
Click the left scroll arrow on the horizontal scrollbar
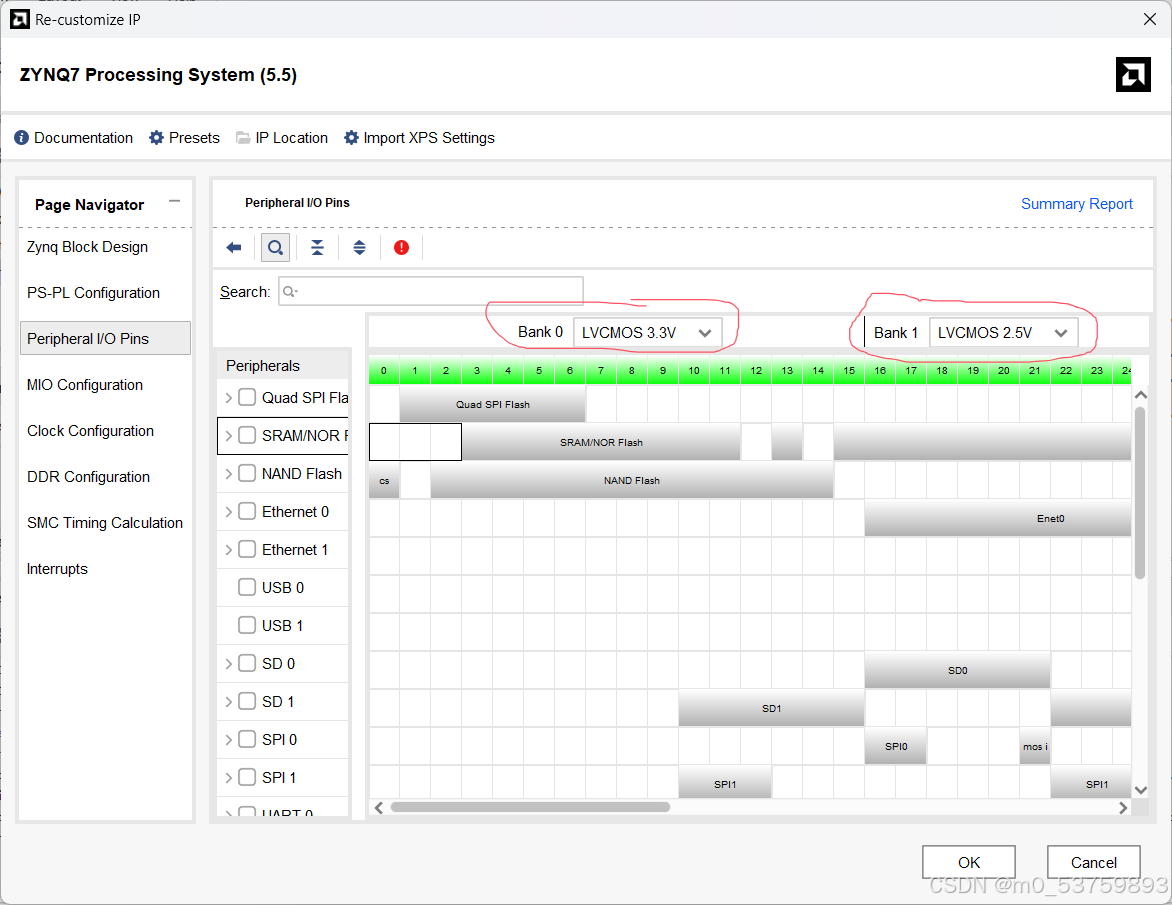(379, 808)
